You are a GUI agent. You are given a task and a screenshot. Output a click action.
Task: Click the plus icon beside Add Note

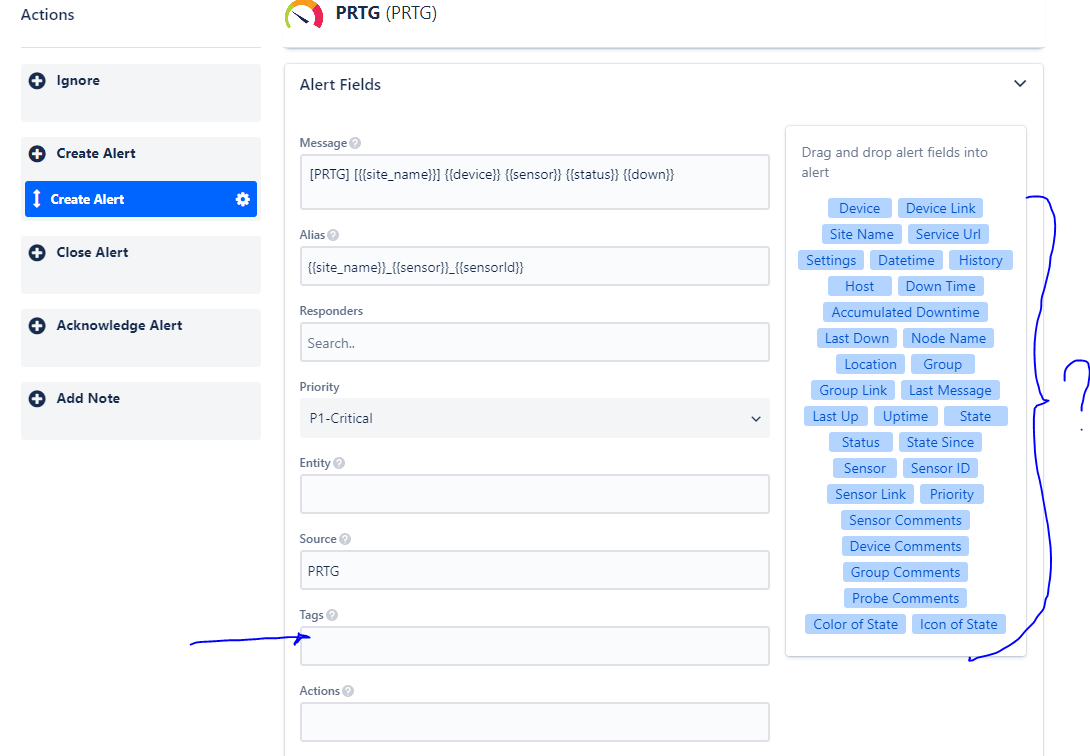click(38, 399)
